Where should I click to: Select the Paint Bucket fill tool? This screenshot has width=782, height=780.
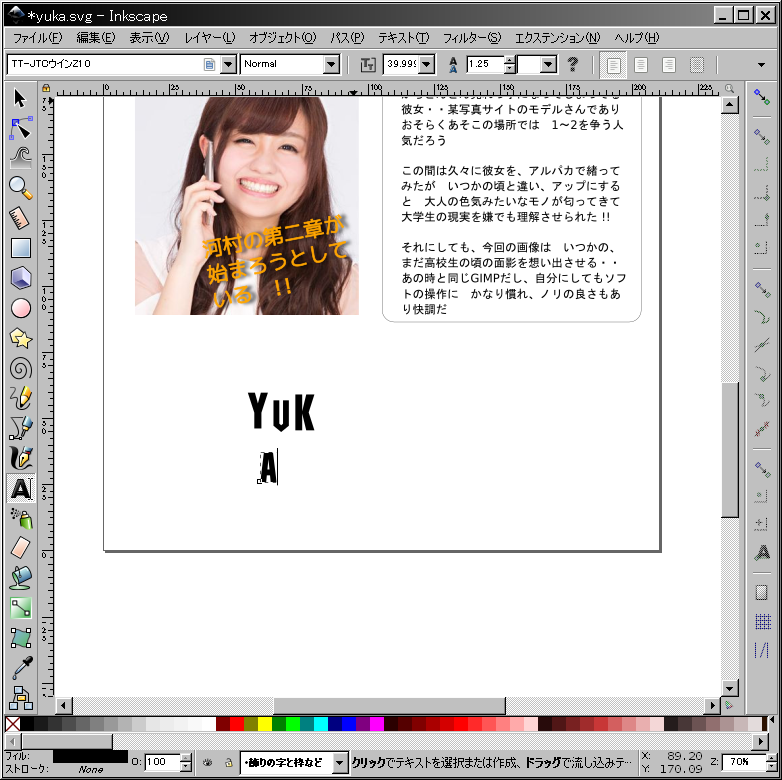tap(20, 578)
